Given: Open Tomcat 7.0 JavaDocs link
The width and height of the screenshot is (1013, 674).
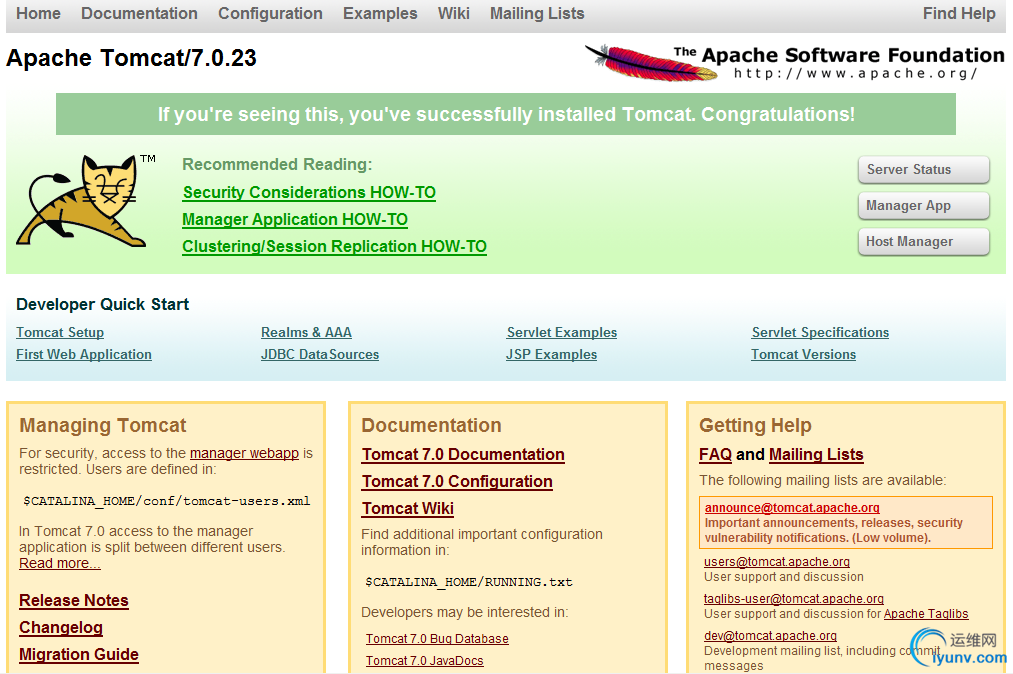Looking at the screenshot, I should pyautogui.click(x=424, y=660).
